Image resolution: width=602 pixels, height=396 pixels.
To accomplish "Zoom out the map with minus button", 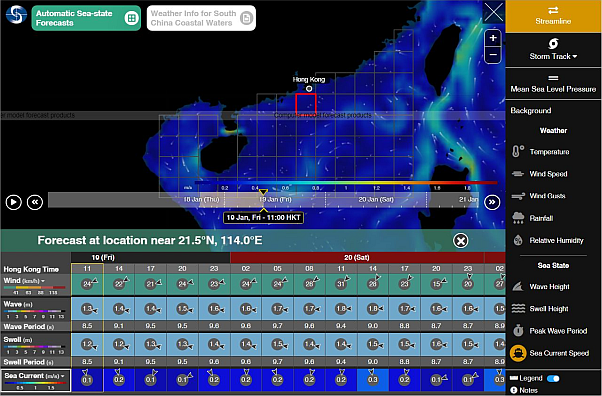I will pos(493,55).
